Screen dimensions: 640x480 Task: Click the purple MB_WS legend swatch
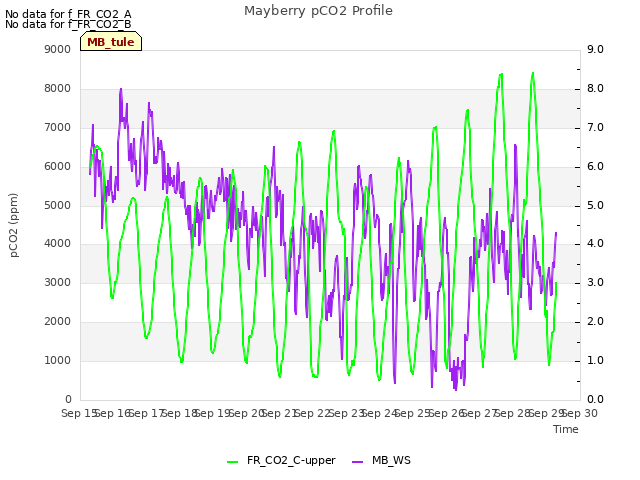[x=357, y=462]
